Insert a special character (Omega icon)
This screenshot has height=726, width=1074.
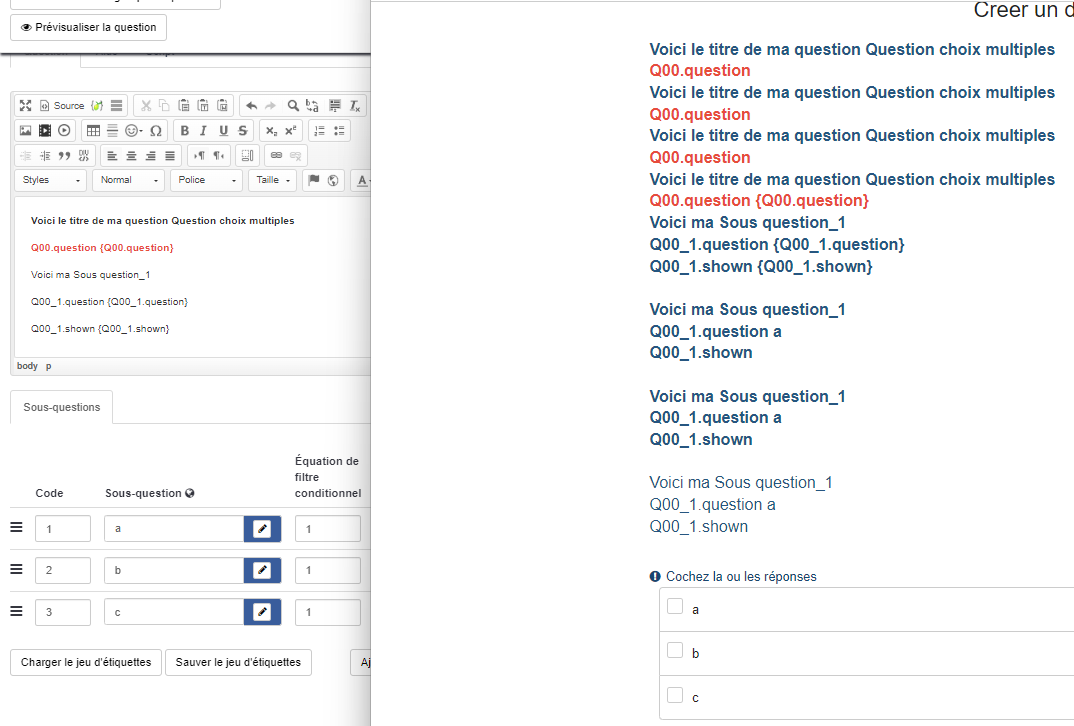[x=155, y=130]
